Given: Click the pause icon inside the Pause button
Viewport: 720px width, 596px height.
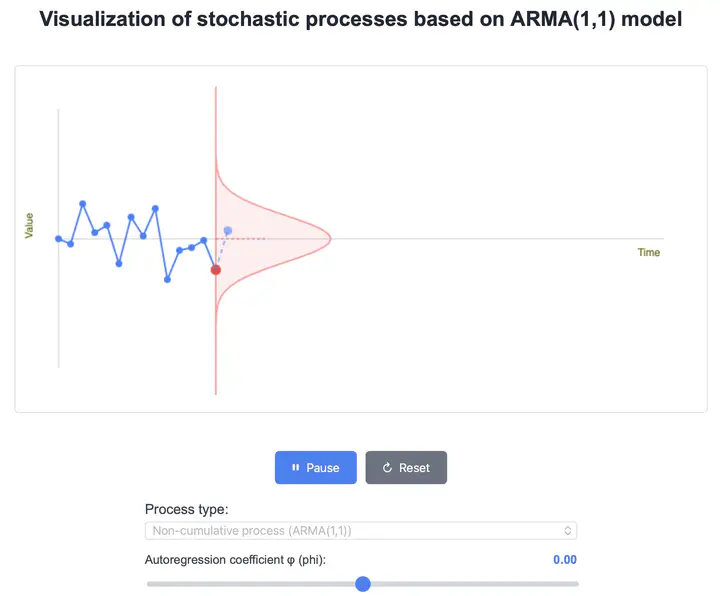Looking at the screenshot, I should point(295,468).
